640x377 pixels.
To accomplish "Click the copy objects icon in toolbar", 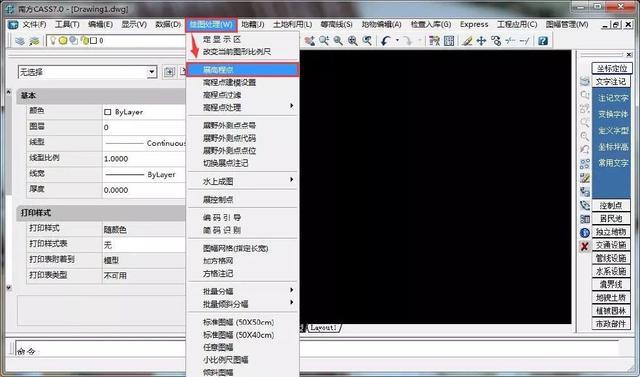I will [x=496, y=40].
